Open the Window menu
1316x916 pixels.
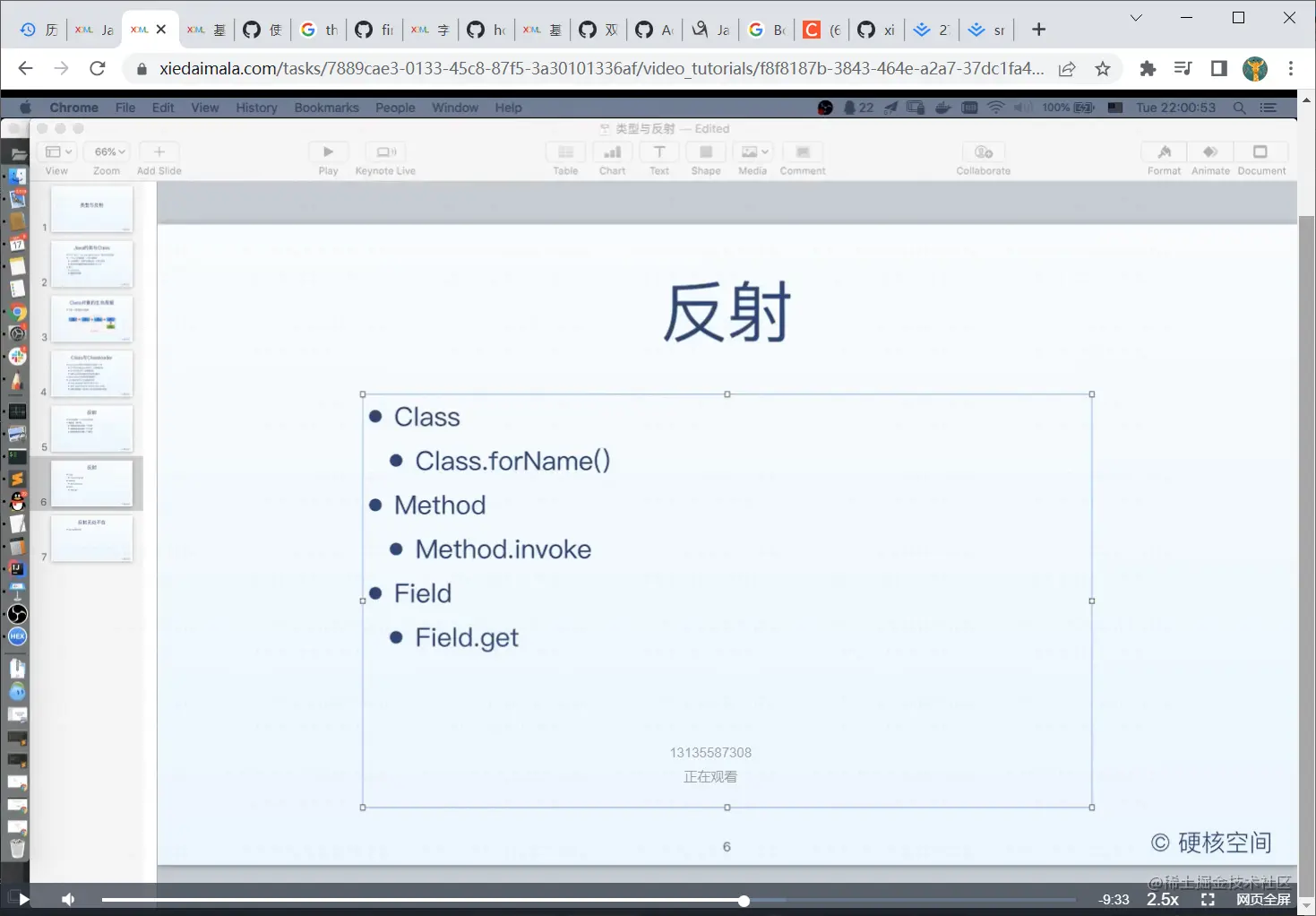455,108
